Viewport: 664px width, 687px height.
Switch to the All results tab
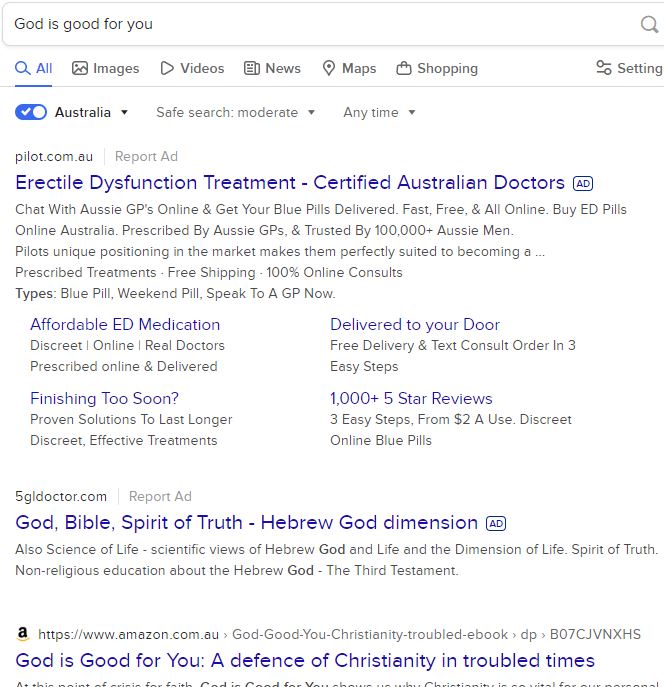pos(33,68)
